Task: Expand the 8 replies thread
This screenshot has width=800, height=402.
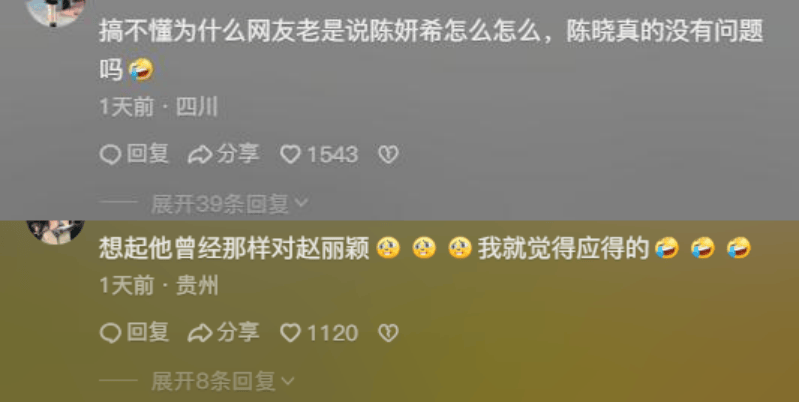Action: tap(223, 382)
